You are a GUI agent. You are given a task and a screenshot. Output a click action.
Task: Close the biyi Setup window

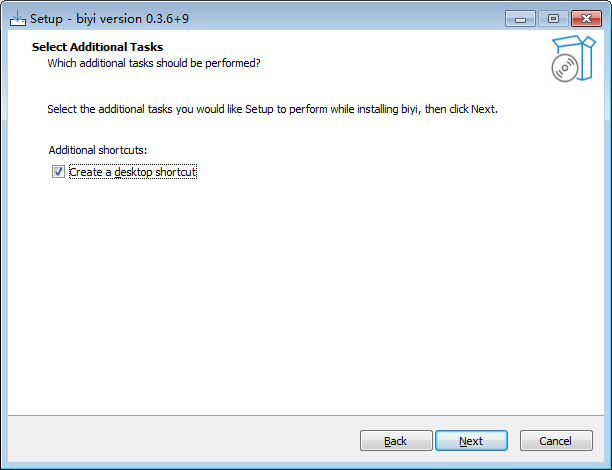584,18
